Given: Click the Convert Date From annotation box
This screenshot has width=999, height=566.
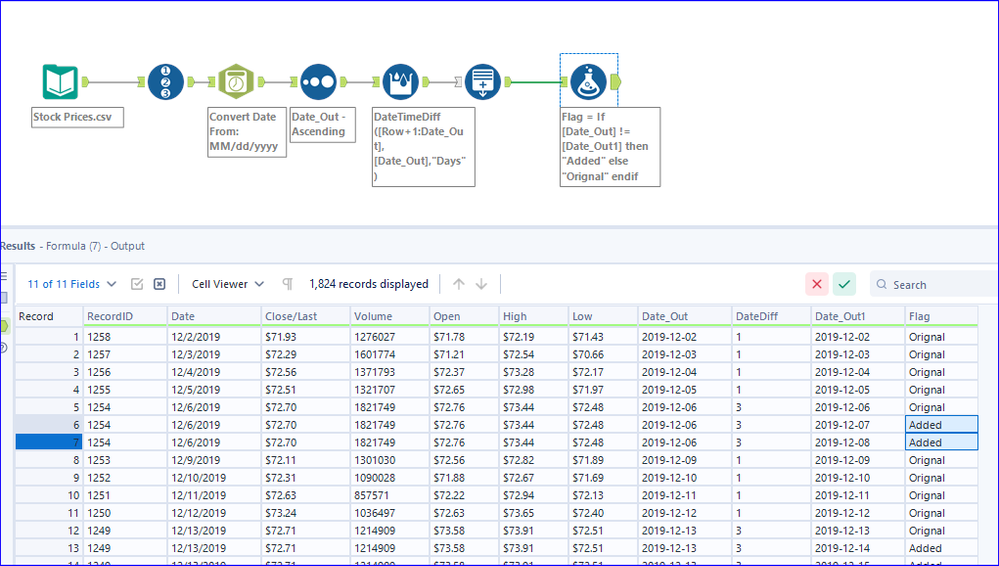Looking at the screenshot, I should tap(247, 132).
